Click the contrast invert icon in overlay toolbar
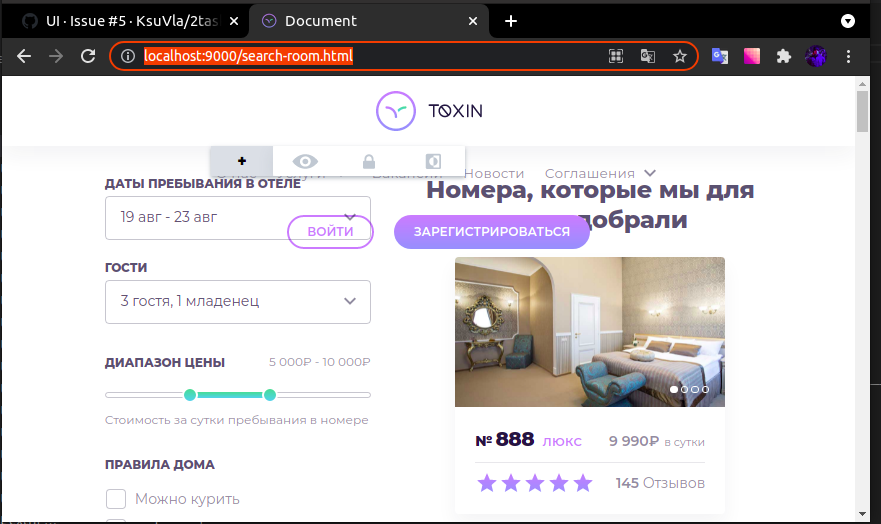The image size is (881, 524). point(433,162)
